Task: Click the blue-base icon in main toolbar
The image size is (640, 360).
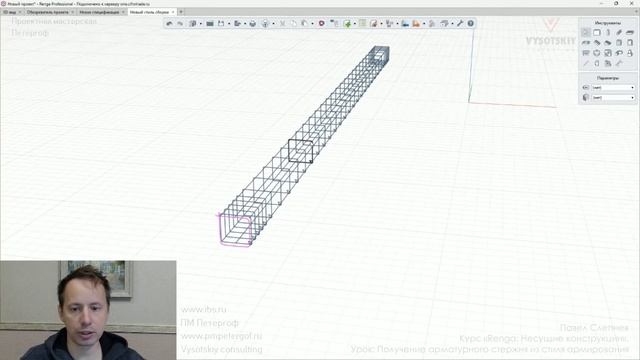Action: point(405,24)
